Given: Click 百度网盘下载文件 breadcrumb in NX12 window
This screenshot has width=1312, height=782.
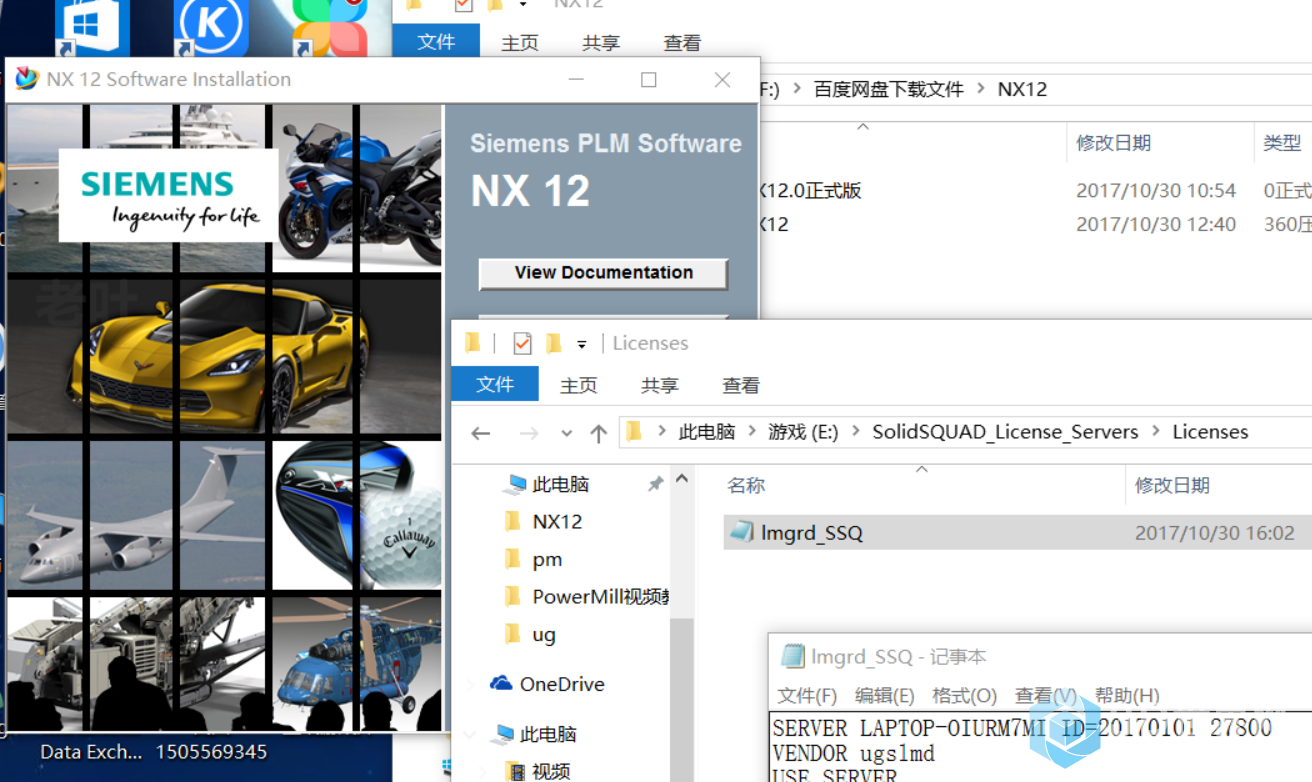Looking at the screenshot, I should click(889, 89).
